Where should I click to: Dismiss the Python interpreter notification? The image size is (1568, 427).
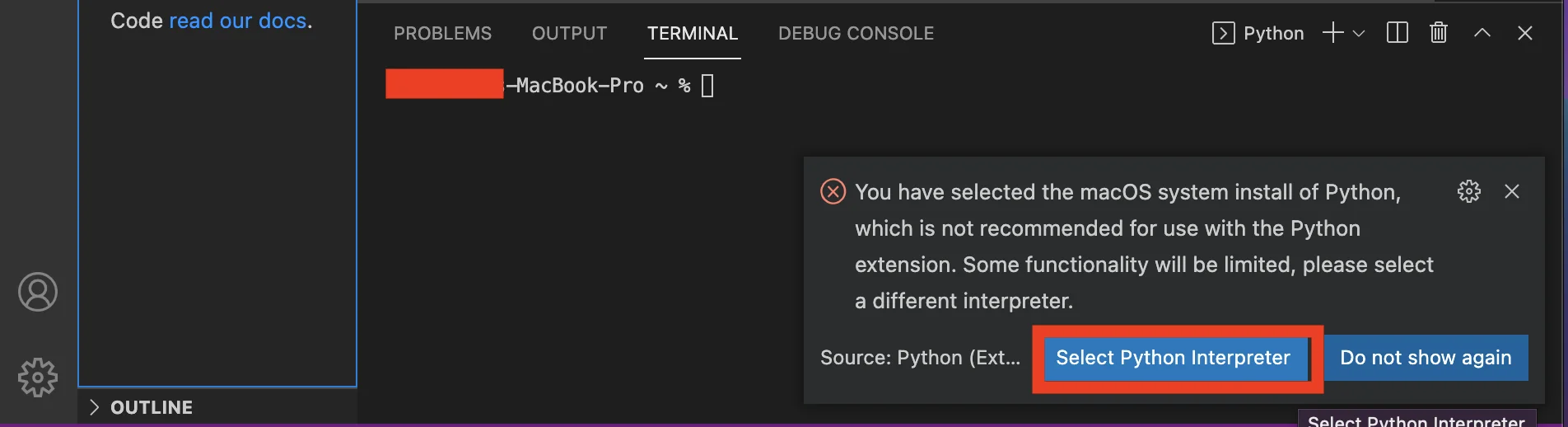1512,191
